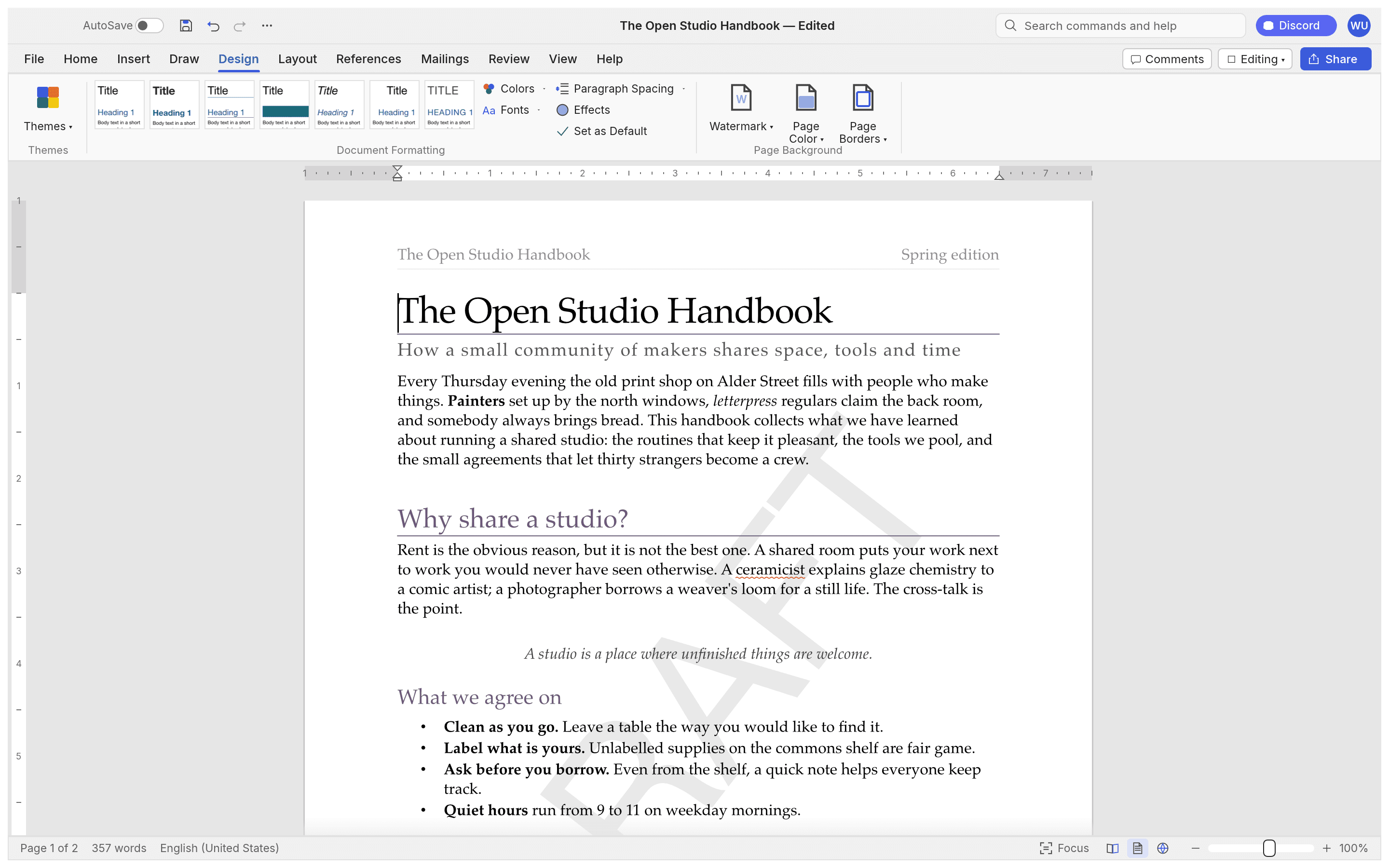Toggle the AutoSave switch
Image resolution: width=1389 pixels, height=868 pixels.
(x=149, y=25)
